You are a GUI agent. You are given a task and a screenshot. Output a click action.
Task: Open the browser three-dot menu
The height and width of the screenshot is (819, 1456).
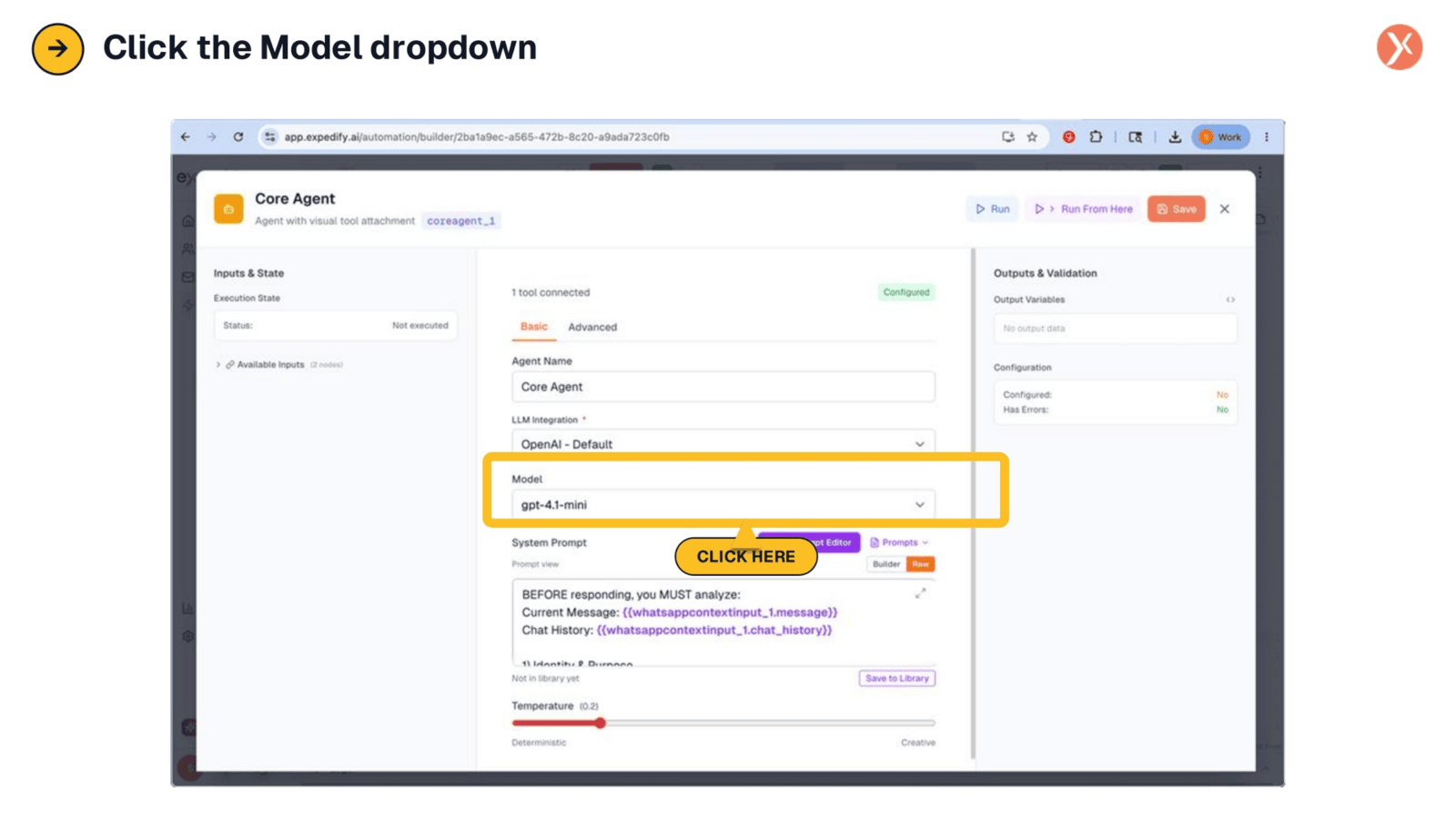coord(1266,136)
